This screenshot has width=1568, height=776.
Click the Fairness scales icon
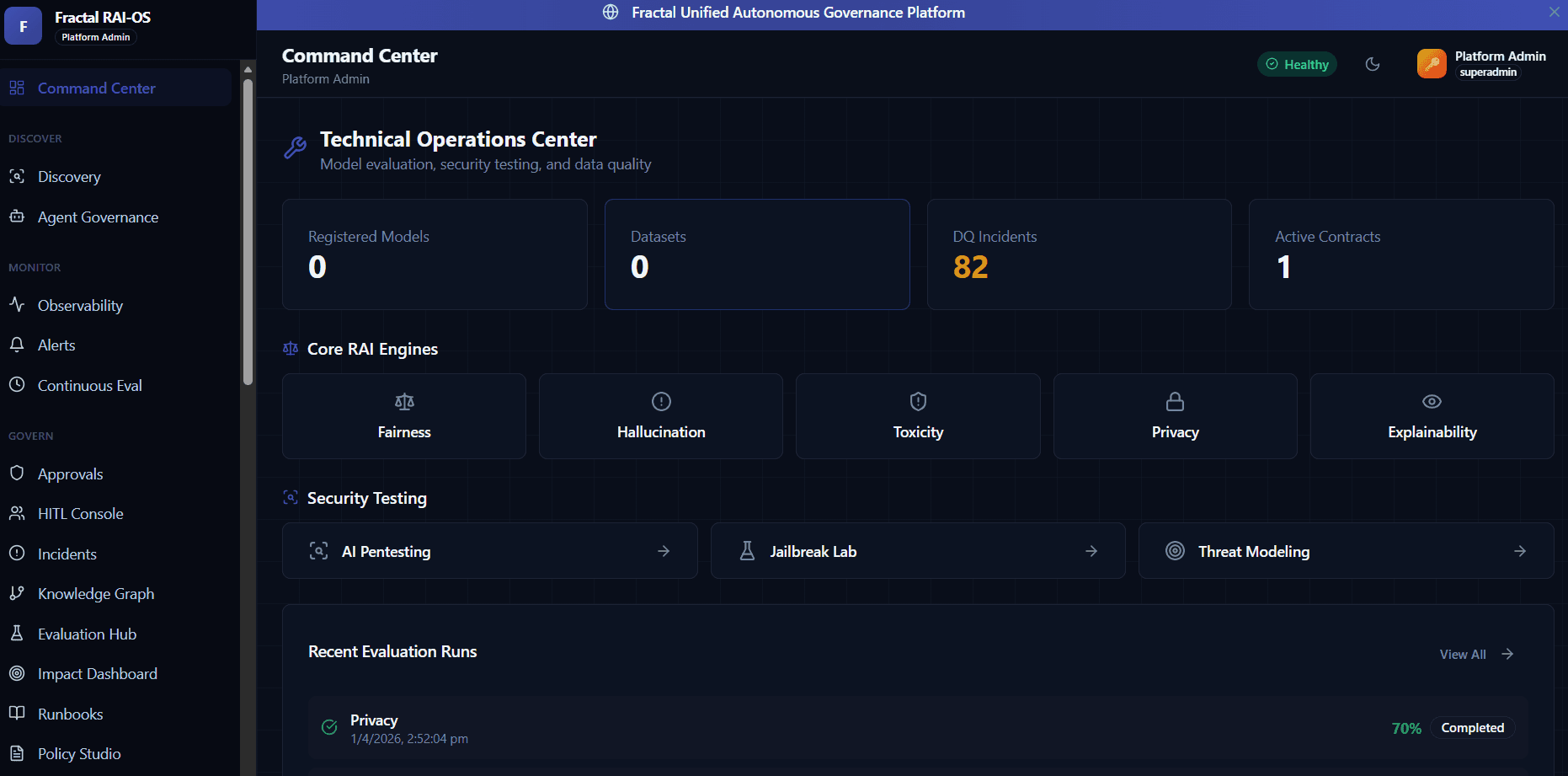click(404, 402)
